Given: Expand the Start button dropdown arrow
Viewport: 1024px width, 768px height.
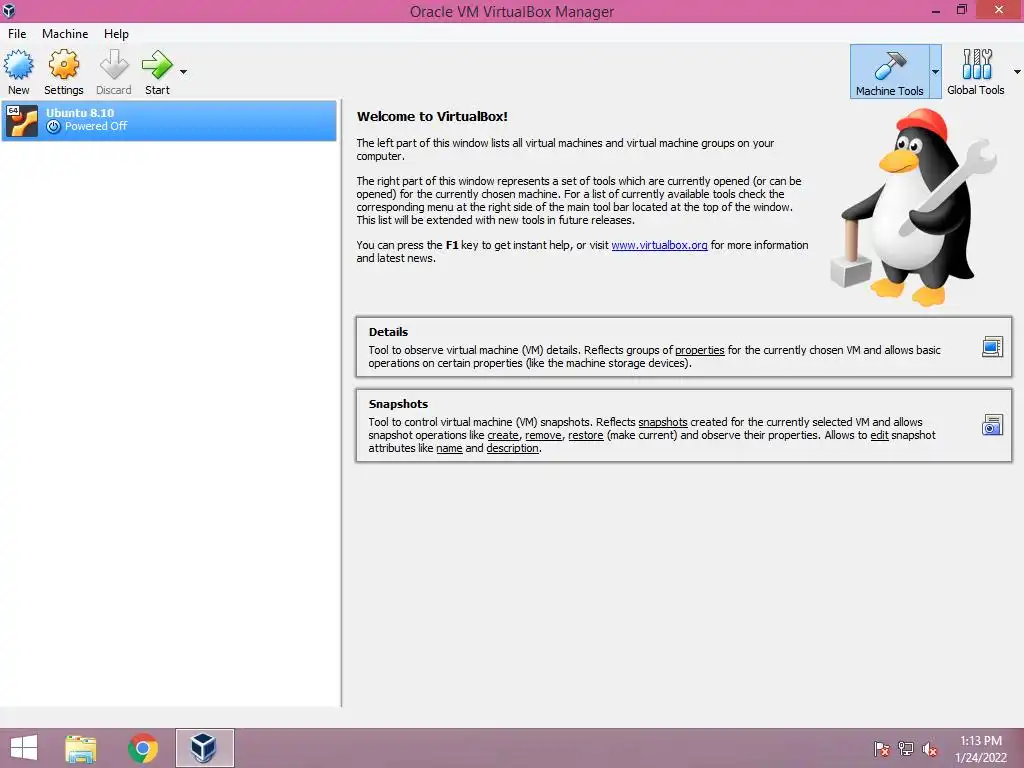Looking at the screenshot, I should [184, 72].
